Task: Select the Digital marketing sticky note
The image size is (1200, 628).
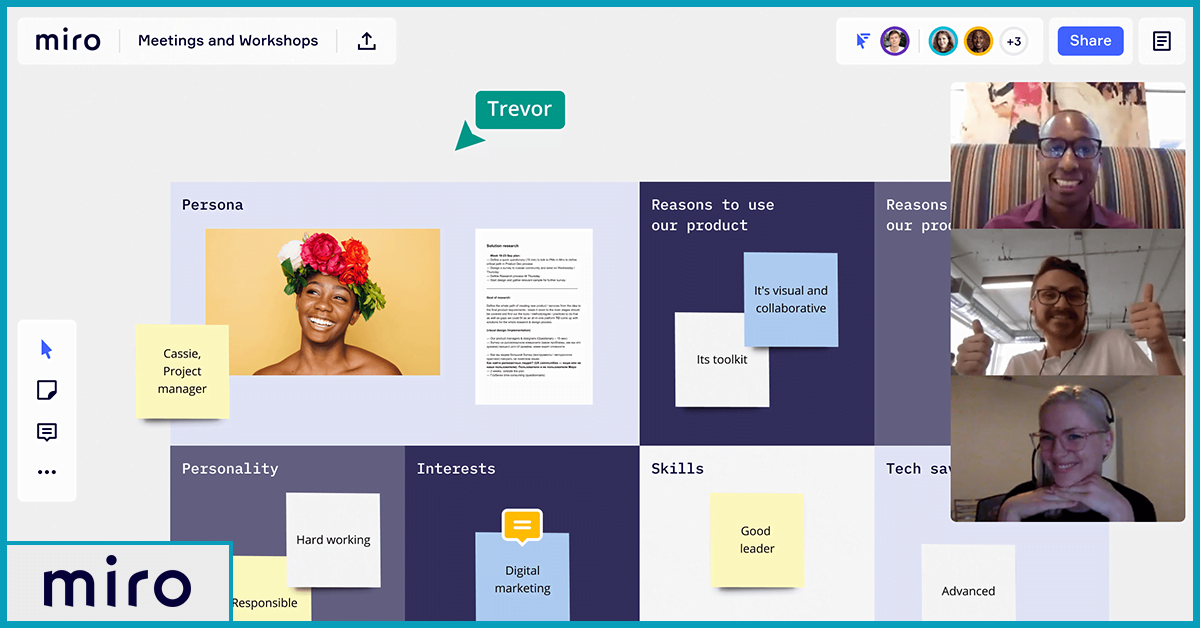Action: (x=522, y=578)
